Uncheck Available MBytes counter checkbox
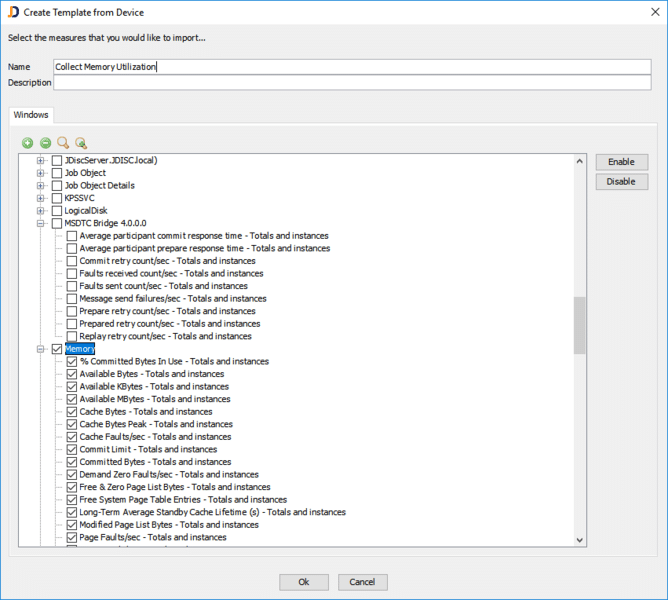668x600 pixels. (x=72, y=399)
